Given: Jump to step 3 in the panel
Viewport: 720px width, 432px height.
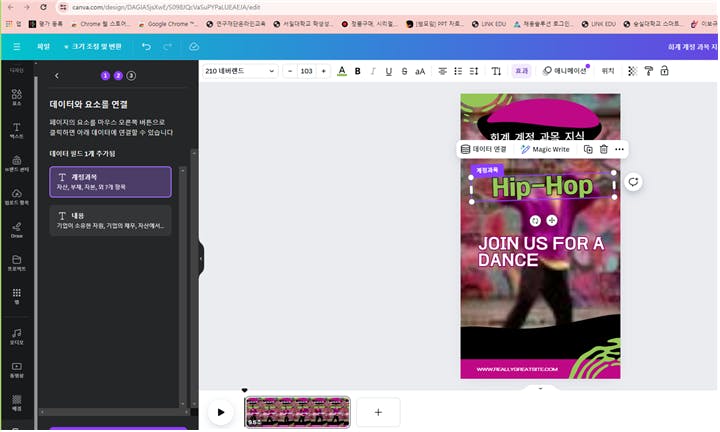Looking at the screenshot, I should point(131,76).
